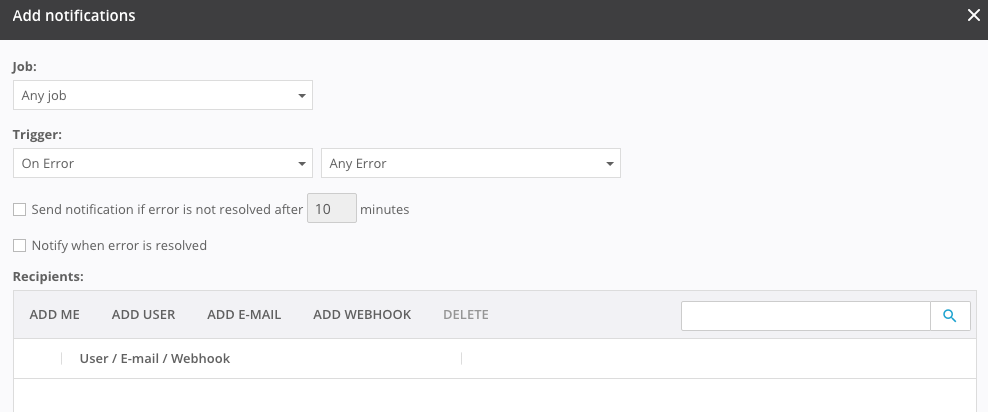Choose ADD USER in recipients toolbar
The height and width of the screenshot is (412, 988).
(x=143, y=315)
